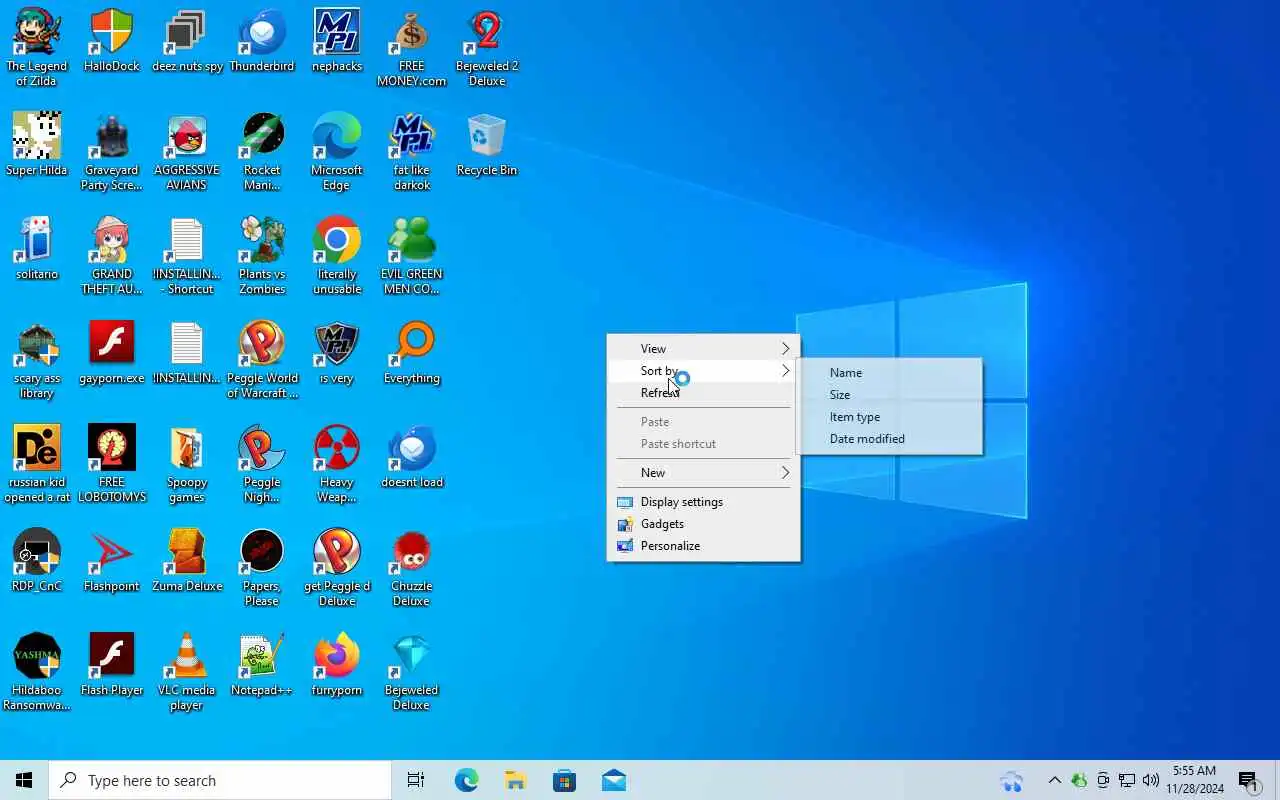
Task: Open File Explorer from the taskbar
Action: 515,780
